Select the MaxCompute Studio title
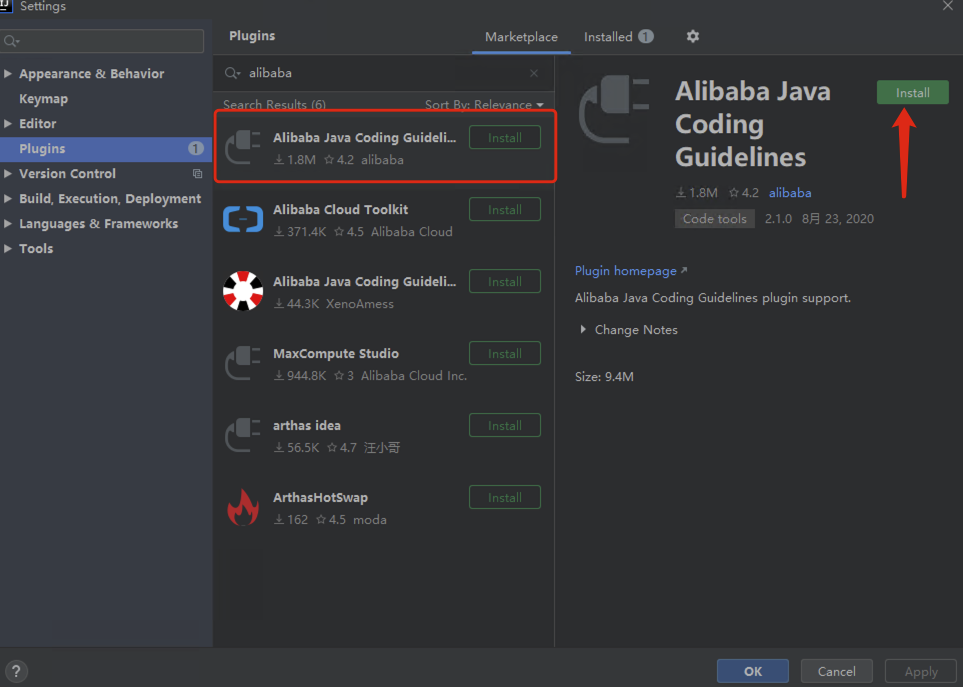Image resolution: width=963 pixels, height=687 pixels. tap(336, 354)
